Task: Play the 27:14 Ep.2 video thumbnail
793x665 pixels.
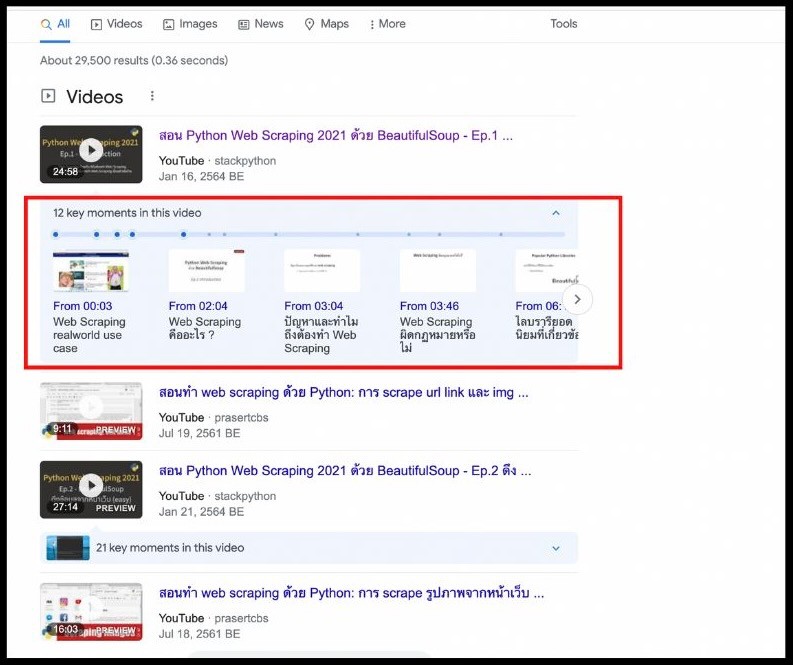Action: tap(91, 490)
